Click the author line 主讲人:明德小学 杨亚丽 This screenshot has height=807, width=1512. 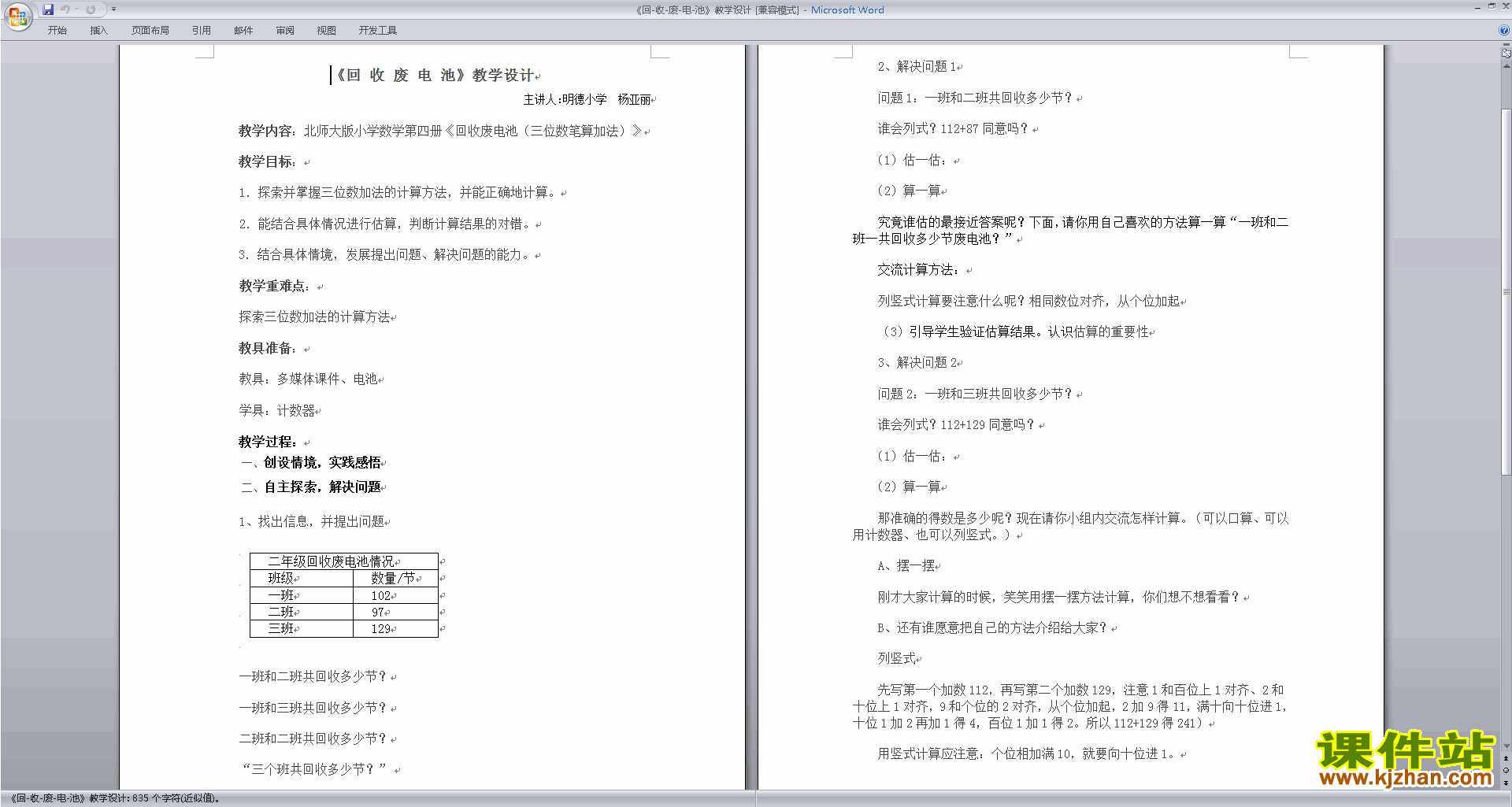click(587, 100)
